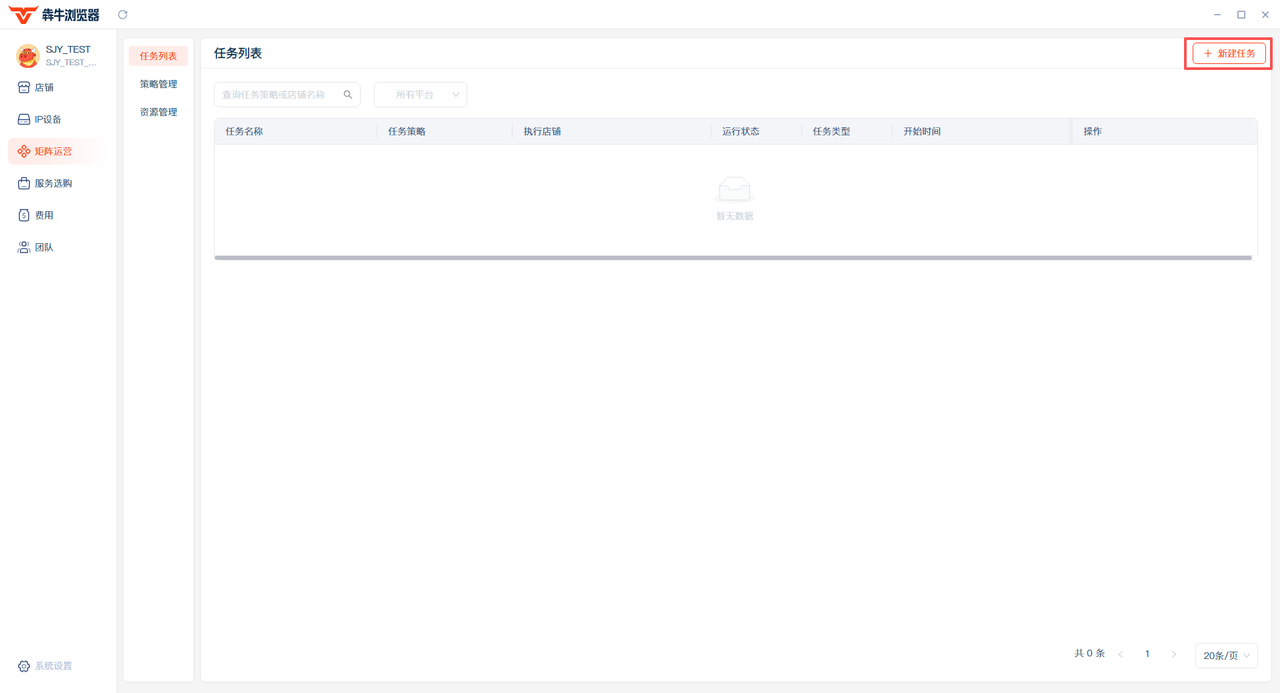Open the 资源管理 tab
Viewport: 1280px width, 693px height.
(x=158, y=113)
